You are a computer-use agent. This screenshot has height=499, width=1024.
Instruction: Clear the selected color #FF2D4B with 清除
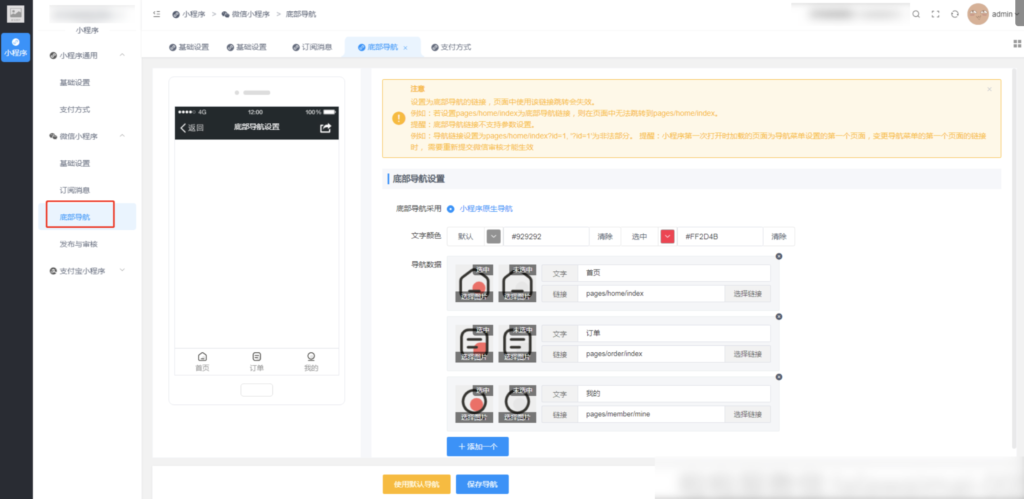[779, 236]
